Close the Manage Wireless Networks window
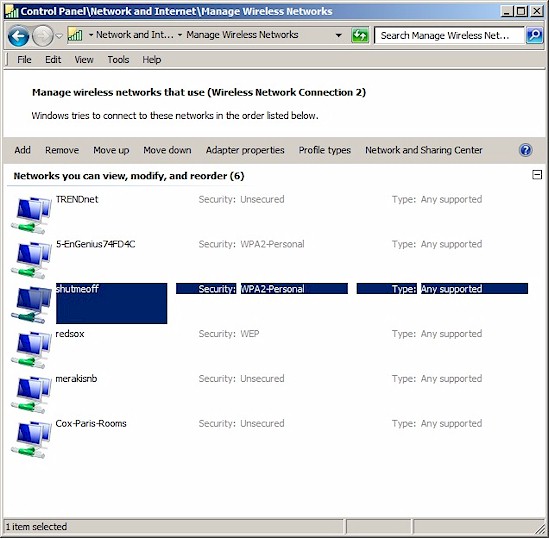550x539 pixels. [x=537, y=12]
